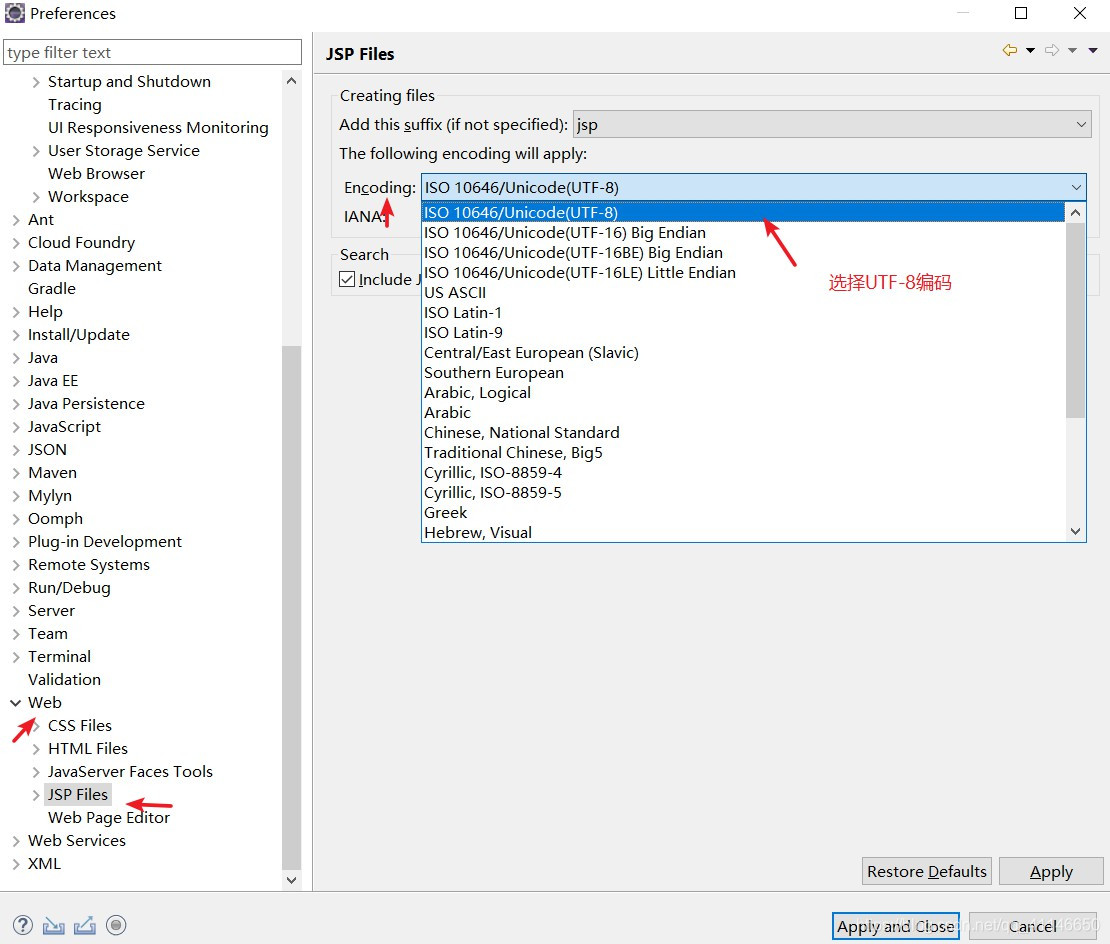Click the preference tree scroll up arrow
The height and width of the screenshot is (944, 1110).
click(x=291, y=81)
